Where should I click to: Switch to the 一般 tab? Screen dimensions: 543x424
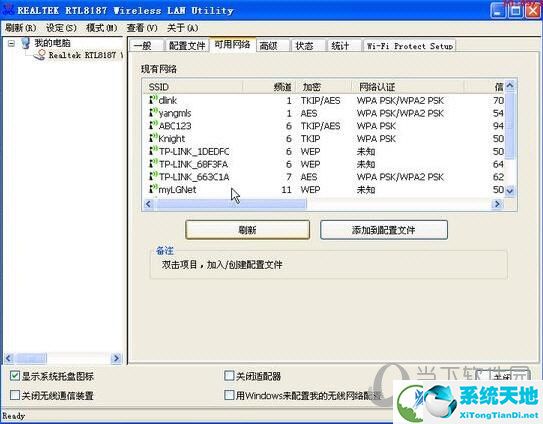tap(146, 46)
